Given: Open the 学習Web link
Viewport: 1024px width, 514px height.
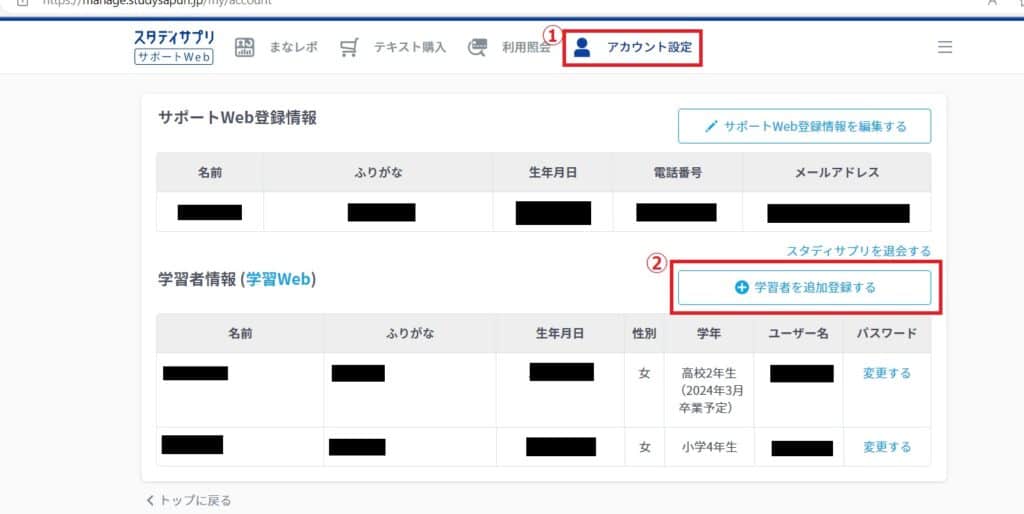Looking at the screenshot, I should [x=278, y=279].
